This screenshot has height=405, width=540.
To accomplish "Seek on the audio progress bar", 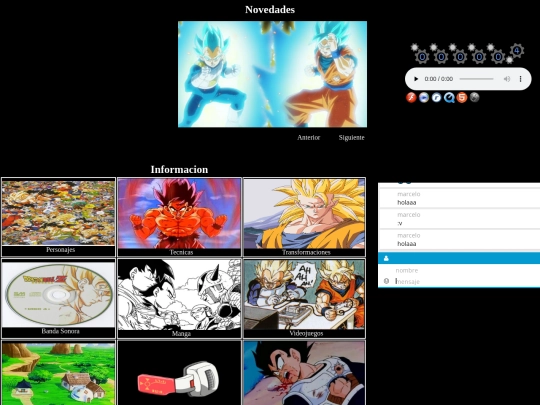I will coord(476,79).
